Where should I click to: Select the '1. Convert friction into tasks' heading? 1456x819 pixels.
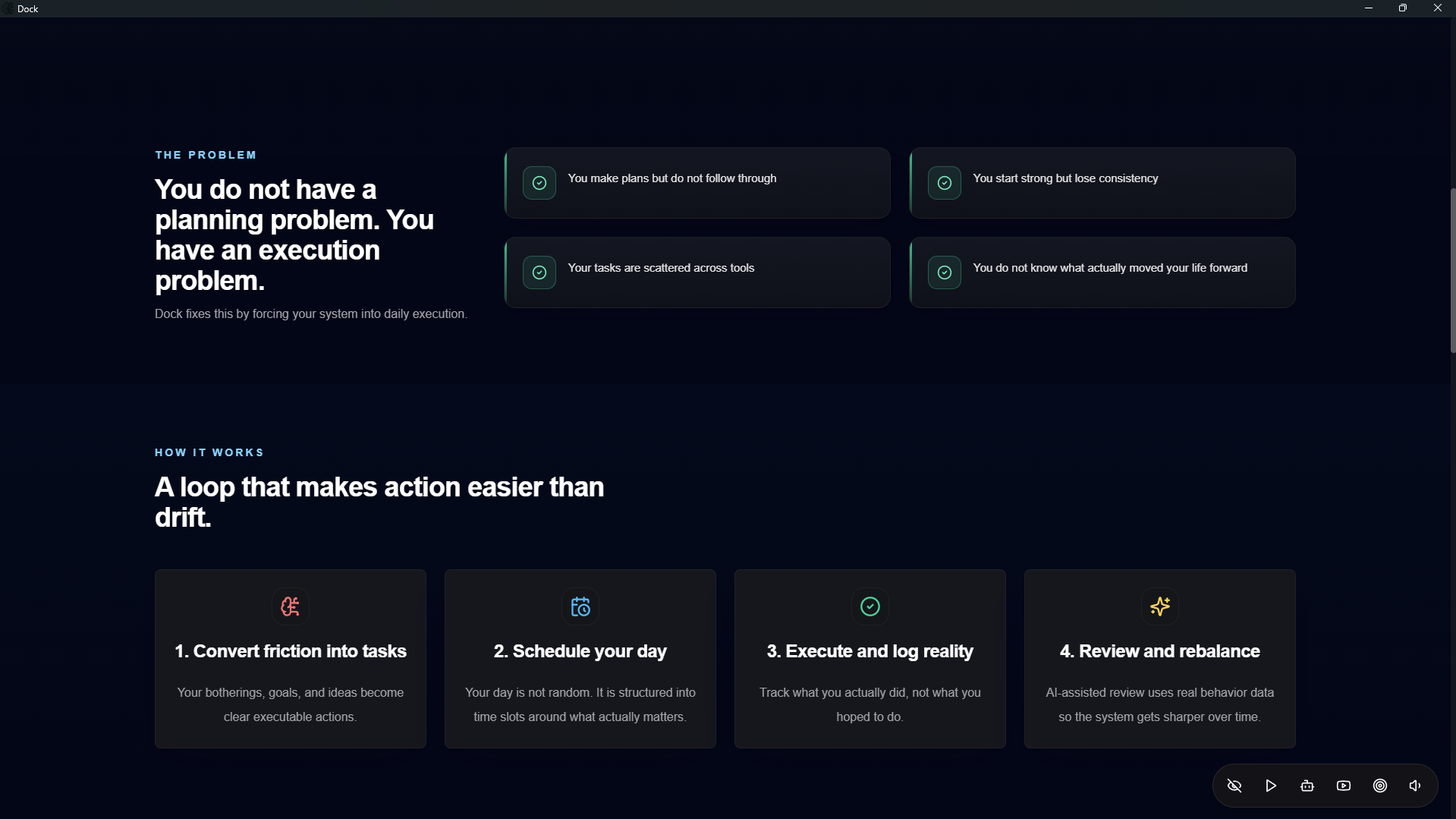pyautogui.click(x=291, y=651)
